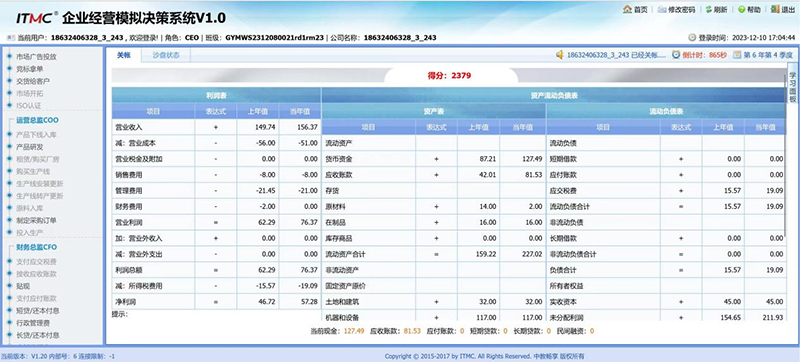Click the user icon before 当前用户
This screenshot has height=362, width=800.
point(11,37)
